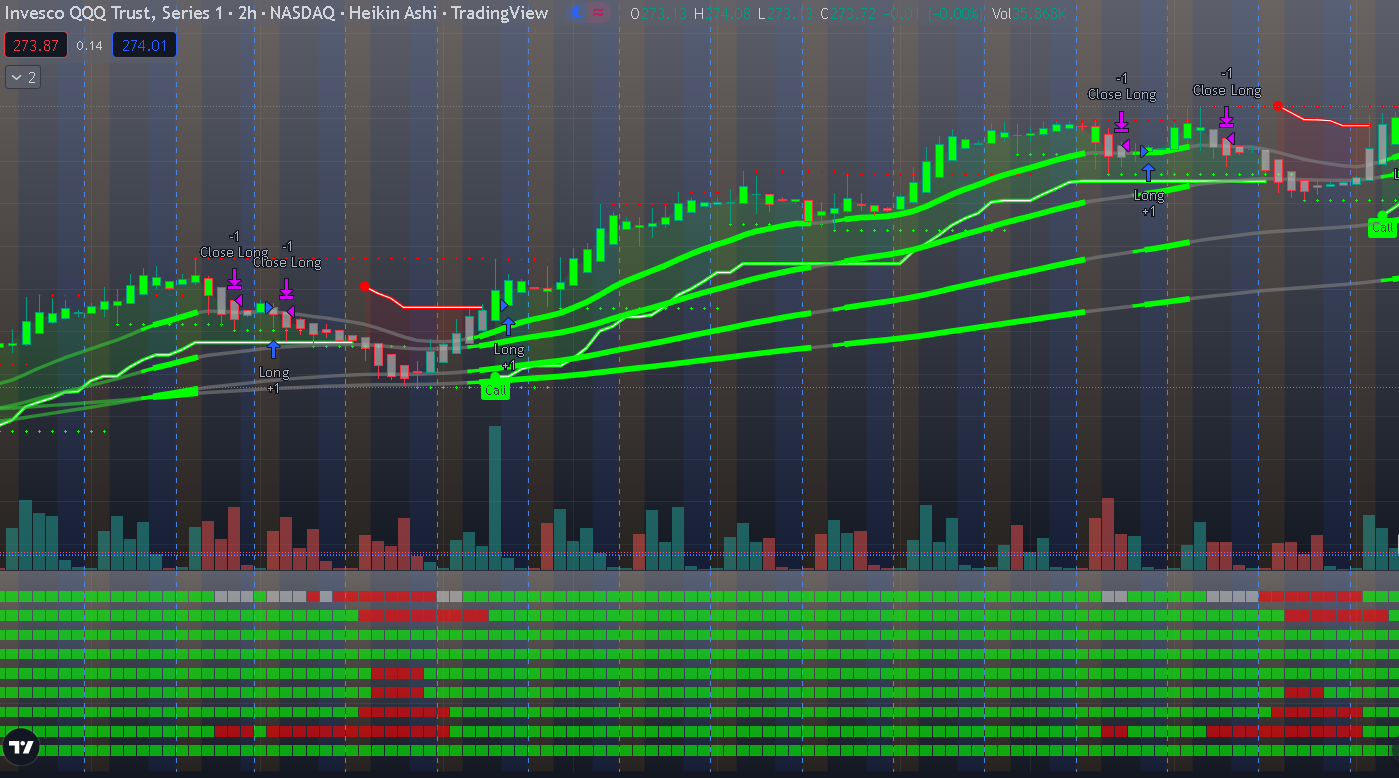Click the blue Long arrow directly above Call label
The image size is (1399, 778).
(508, 326)
